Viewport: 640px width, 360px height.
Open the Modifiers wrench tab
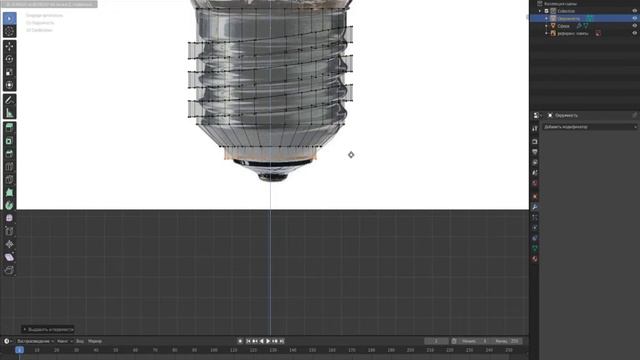pyautogui.click(x=535, y=207)
